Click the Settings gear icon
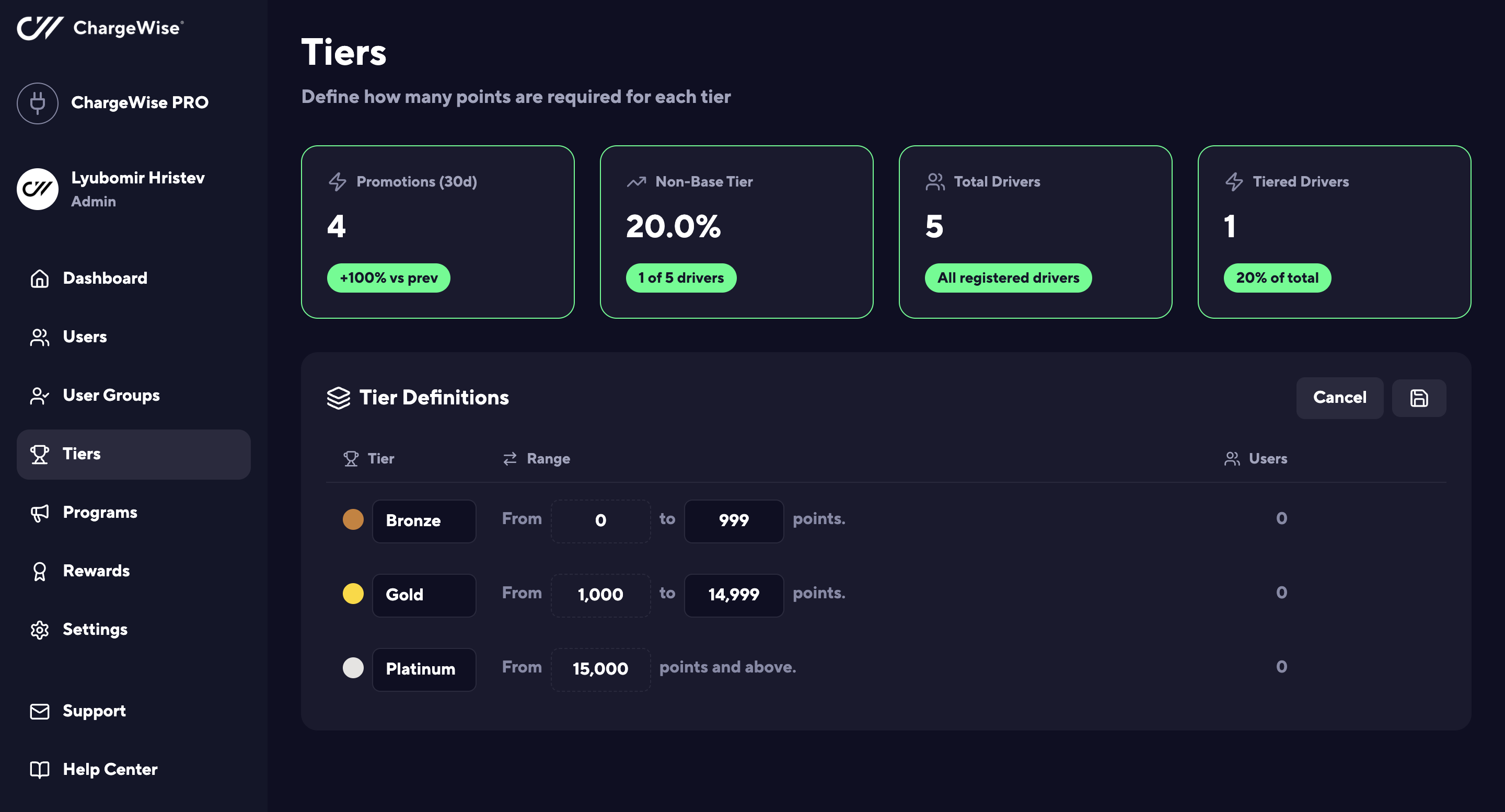The height and width of the screenshot is (812, 1505). (39, 630)
